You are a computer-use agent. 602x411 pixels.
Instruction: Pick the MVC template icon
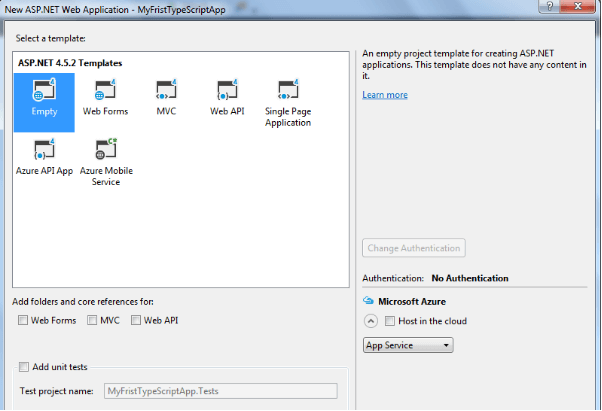point(166,90)
